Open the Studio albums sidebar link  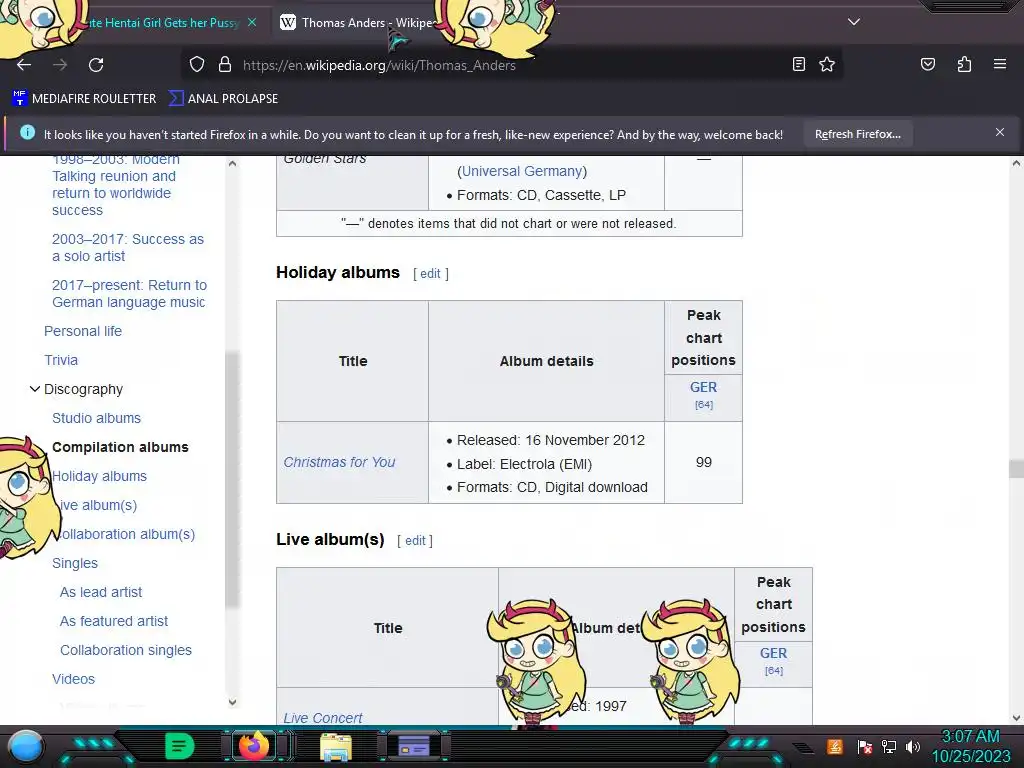tap(96, 418)
